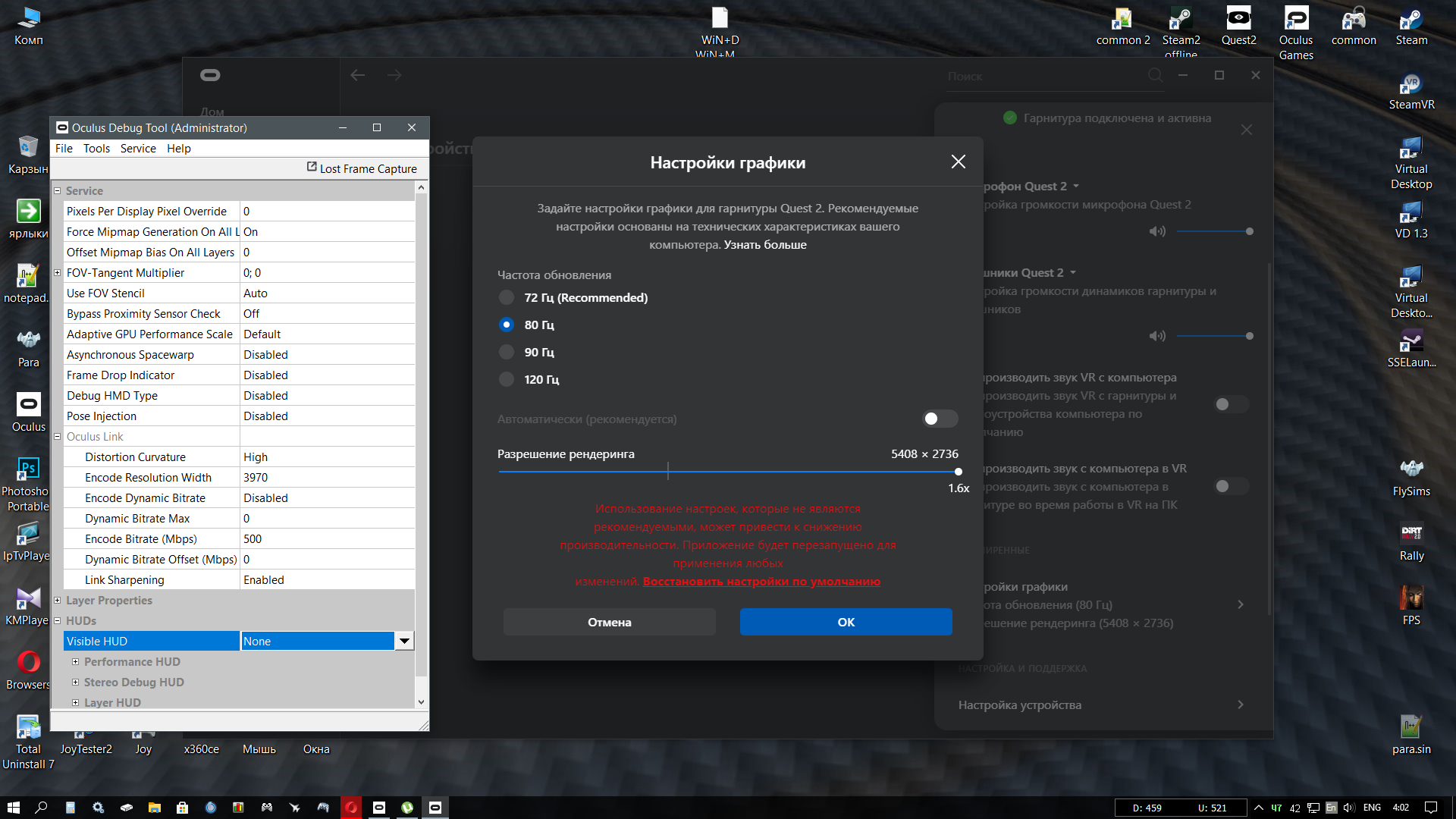Click Восстановить настройки по умолчанию link
This screenshot has width=1456, height=819.
point(761,582)
